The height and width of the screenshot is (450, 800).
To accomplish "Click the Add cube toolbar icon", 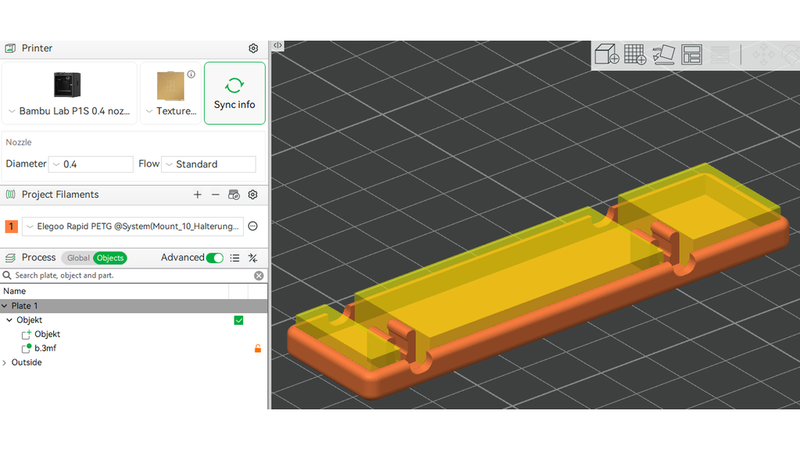I will [607, 54].
